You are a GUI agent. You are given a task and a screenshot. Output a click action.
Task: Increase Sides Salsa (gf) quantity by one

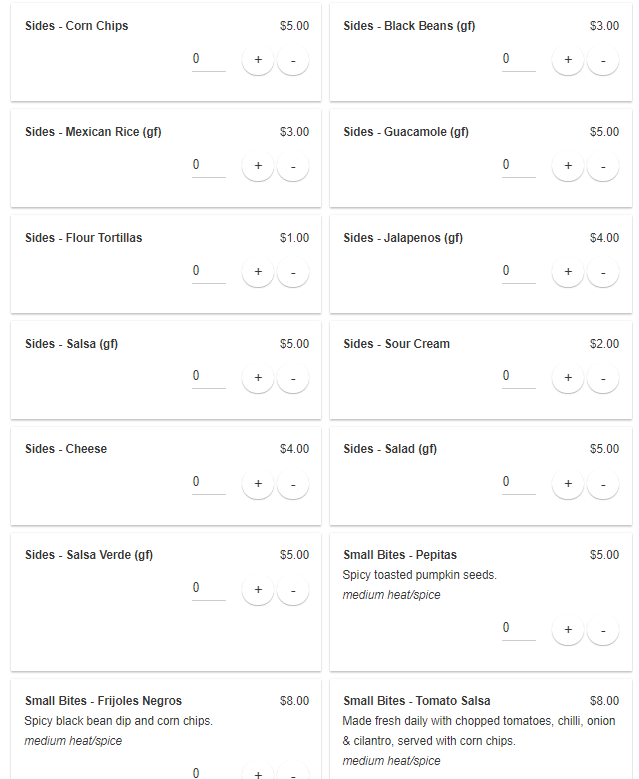coord(257,378)
